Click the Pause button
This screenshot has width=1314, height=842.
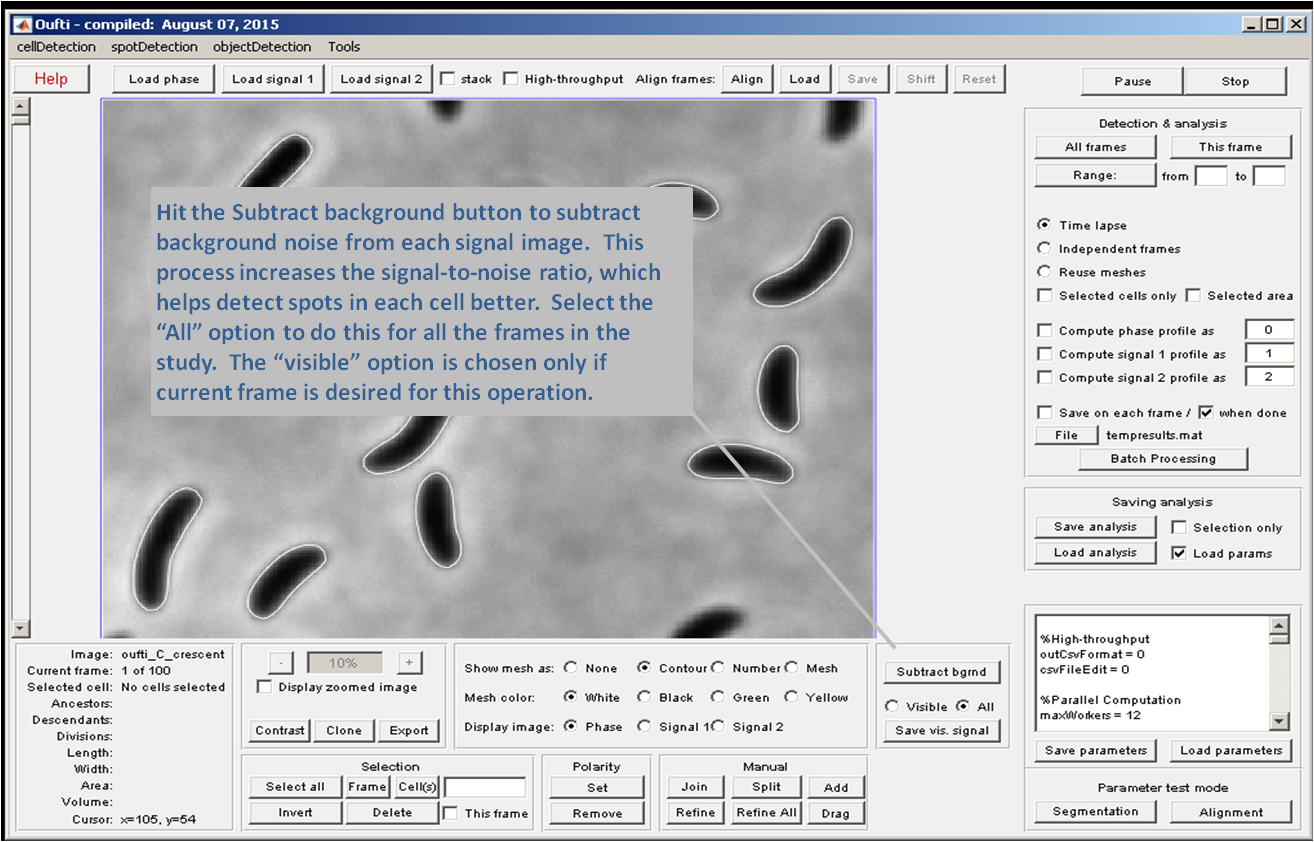point(1133,81)
